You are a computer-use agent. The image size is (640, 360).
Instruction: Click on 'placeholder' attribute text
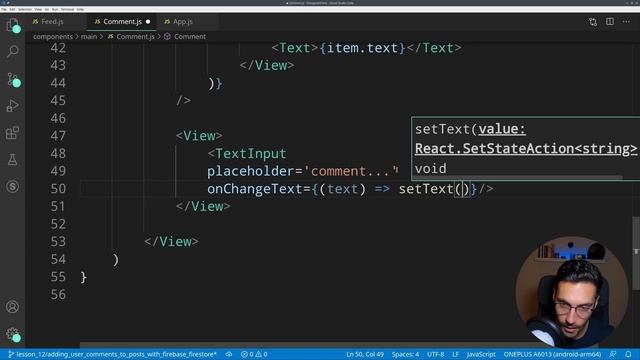click(251, 171)
